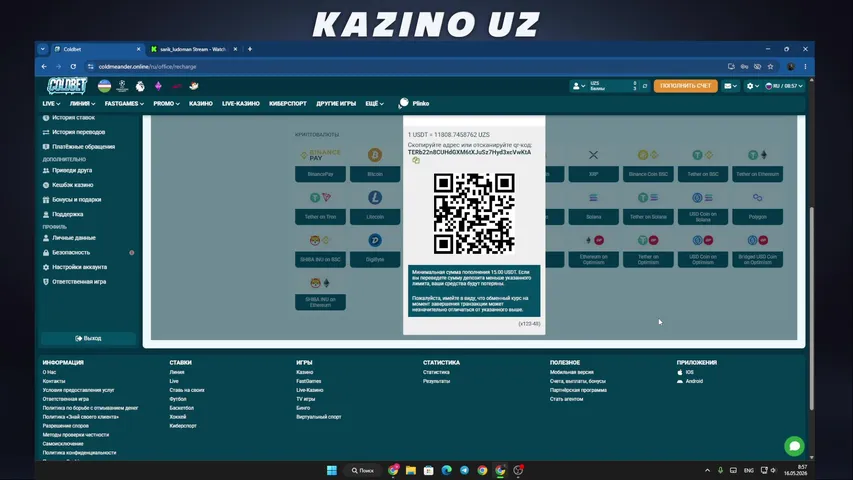Select the Bridged USD Coin on Optimism button

click(x=757, y=259)
